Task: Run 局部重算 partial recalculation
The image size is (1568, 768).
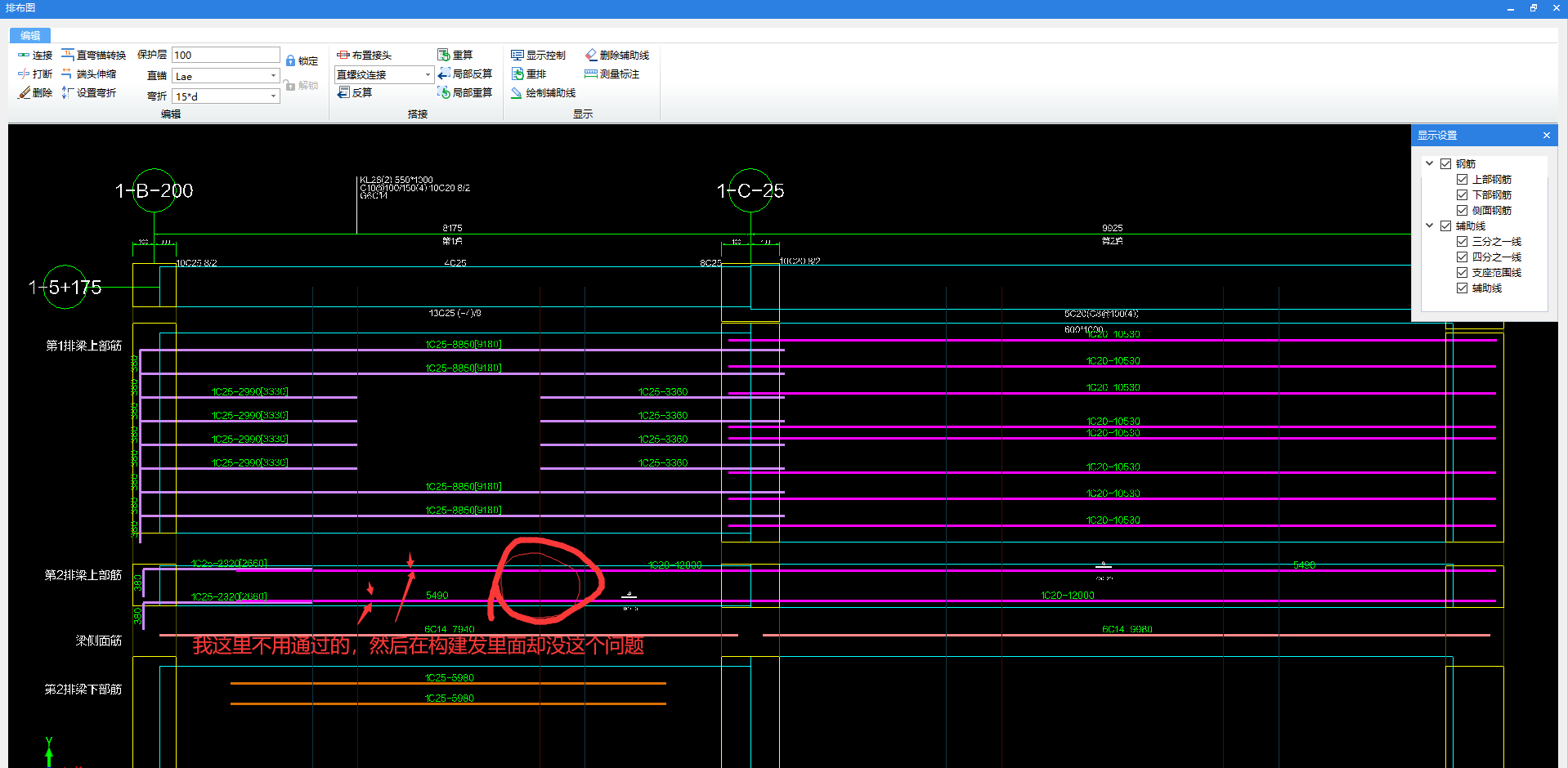Action: pyautogui.click(x=464, y=92)
